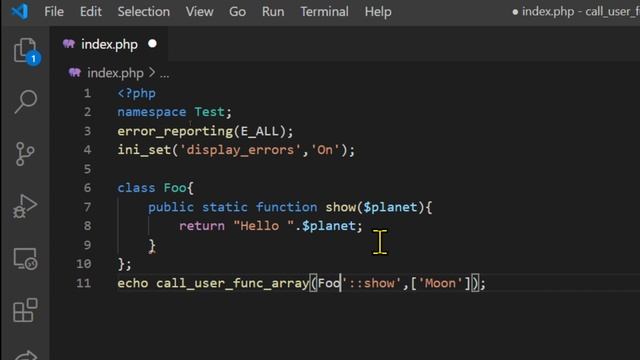Open the Run and Debug view
Screen dimensions: 640x360
pos(25,206)
